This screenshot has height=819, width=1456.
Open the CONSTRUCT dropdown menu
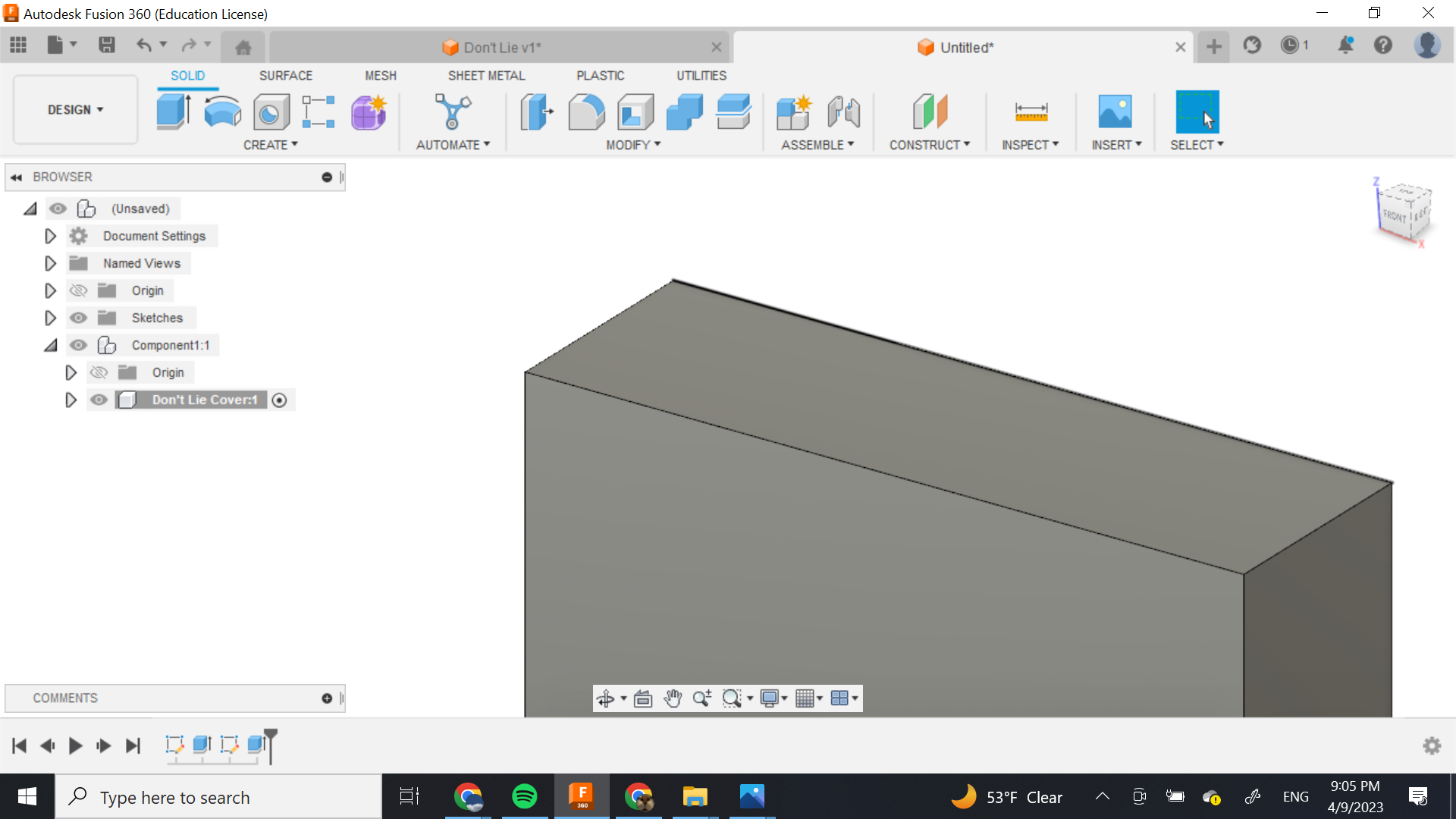pyautogui.click(x=929, y=145)
